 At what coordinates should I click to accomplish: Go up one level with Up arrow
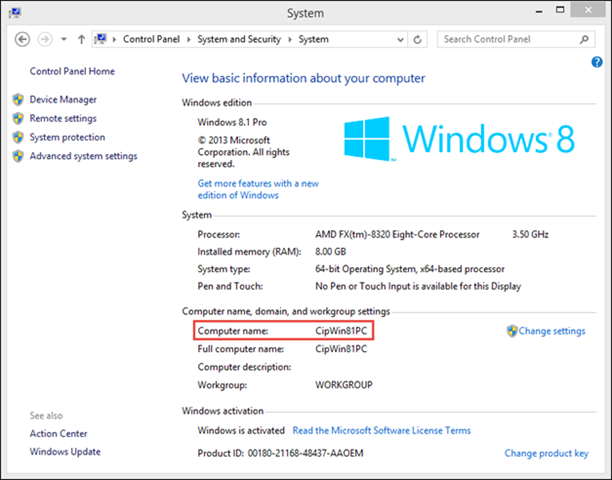[81, 39]
